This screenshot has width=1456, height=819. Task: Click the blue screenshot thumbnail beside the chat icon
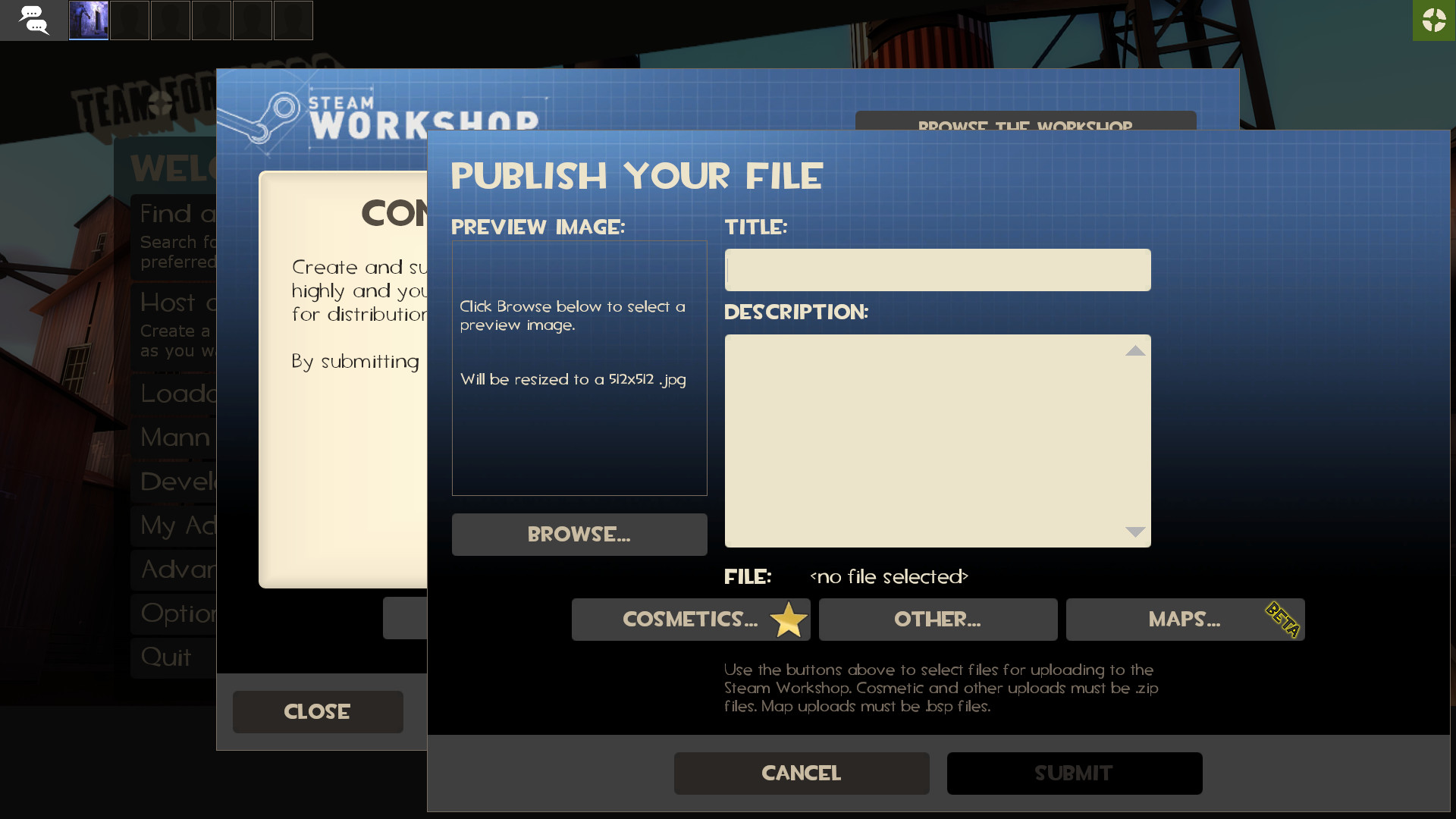tap(88, 20)
